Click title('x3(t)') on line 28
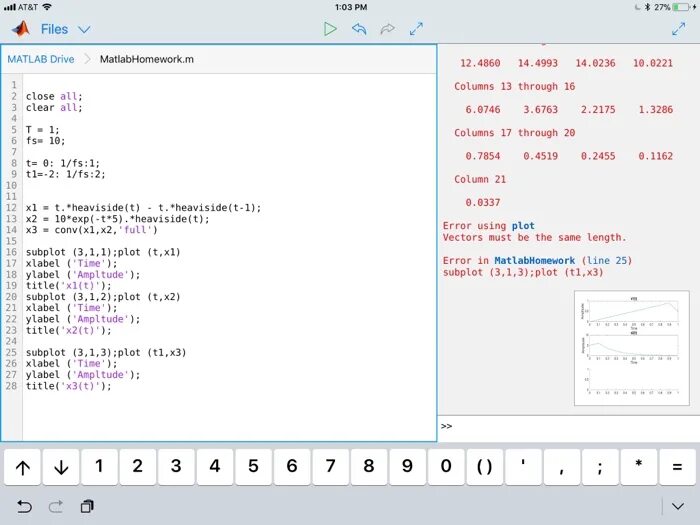700x525 pixels. pos(68,386)
